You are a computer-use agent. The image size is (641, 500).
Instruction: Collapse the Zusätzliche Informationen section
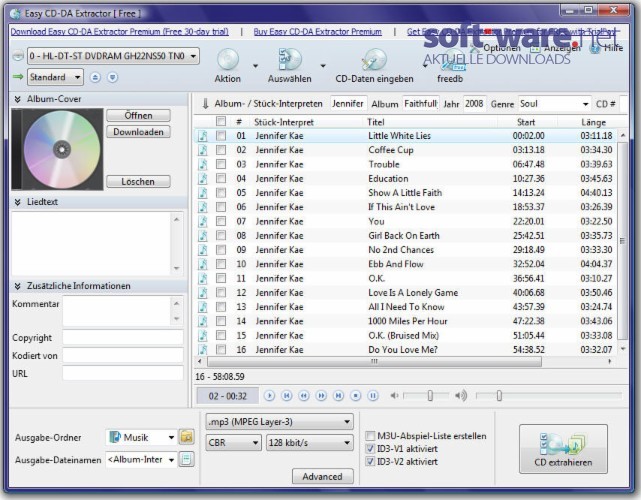click(x=18, y=286)
